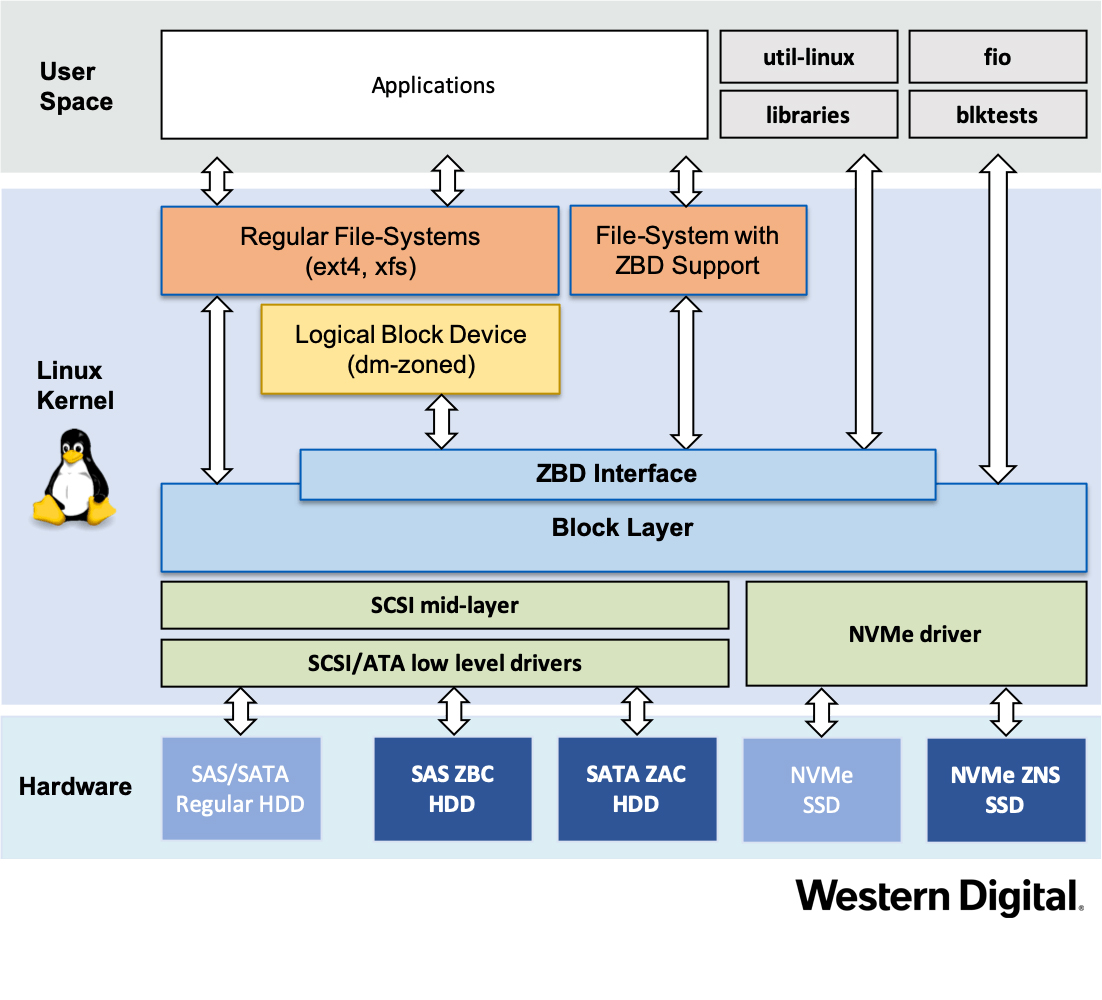Select the Linux Kernel label

74,385
